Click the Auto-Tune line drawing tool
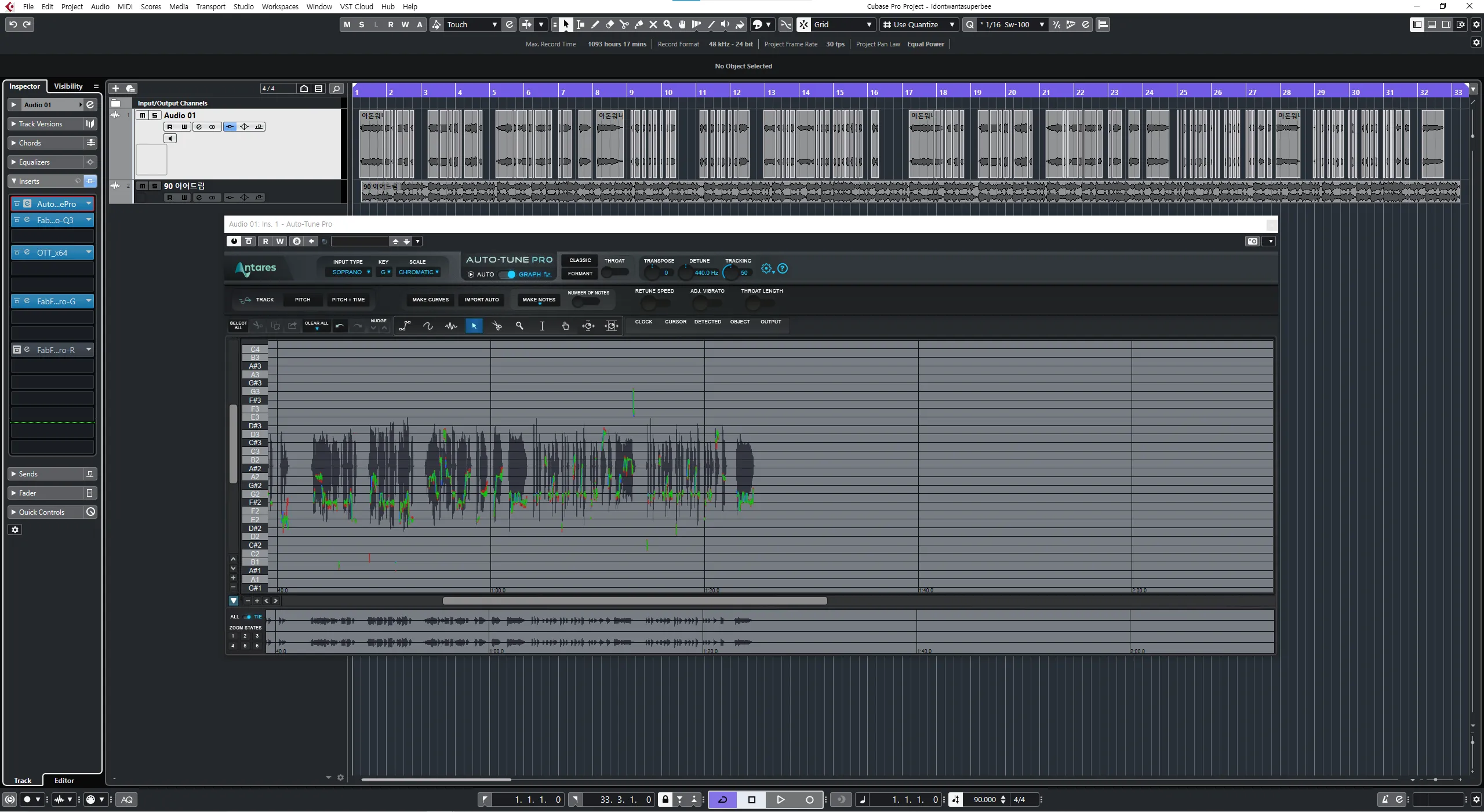 pos(405,326)
